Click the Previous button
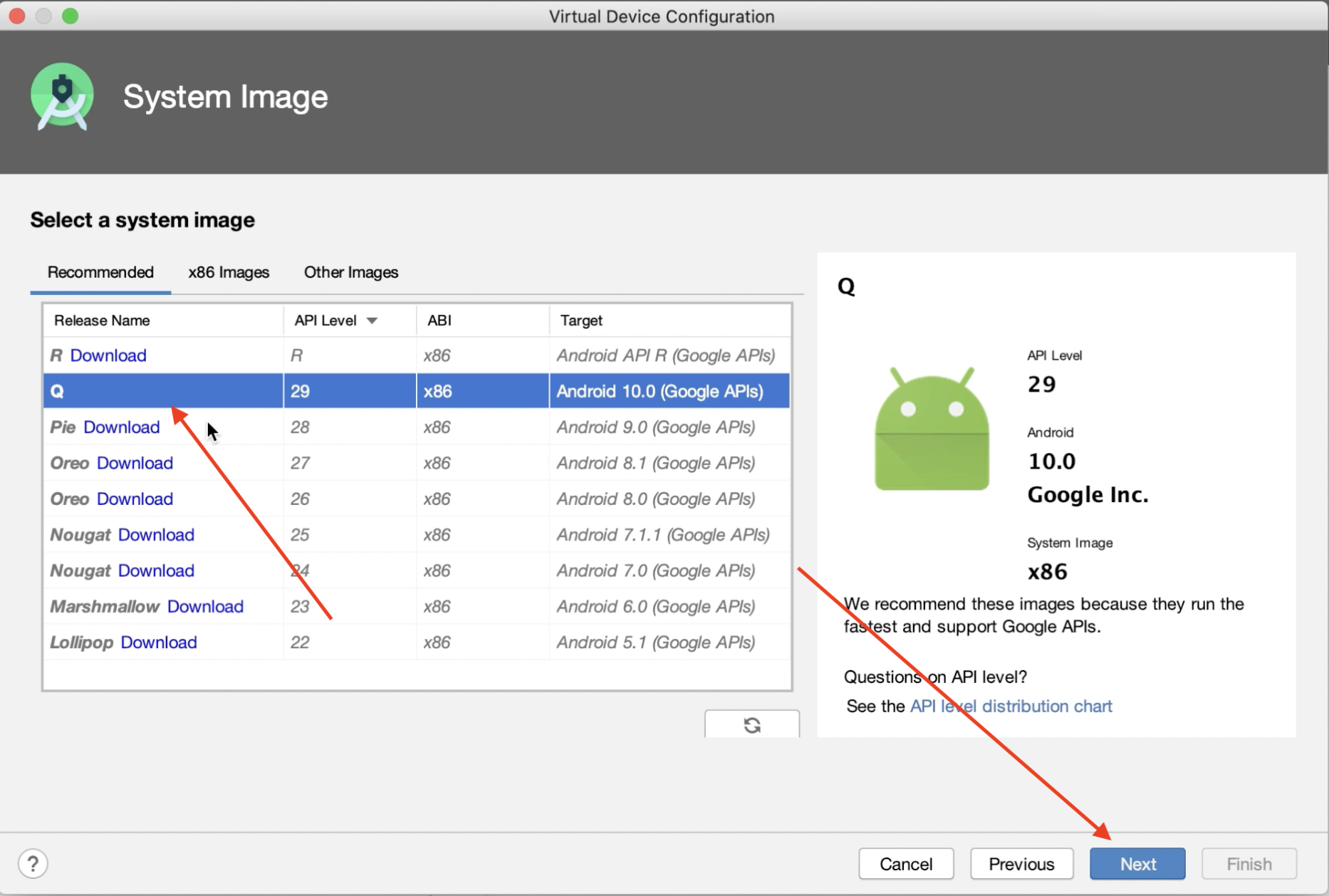 coord(1021,863)
